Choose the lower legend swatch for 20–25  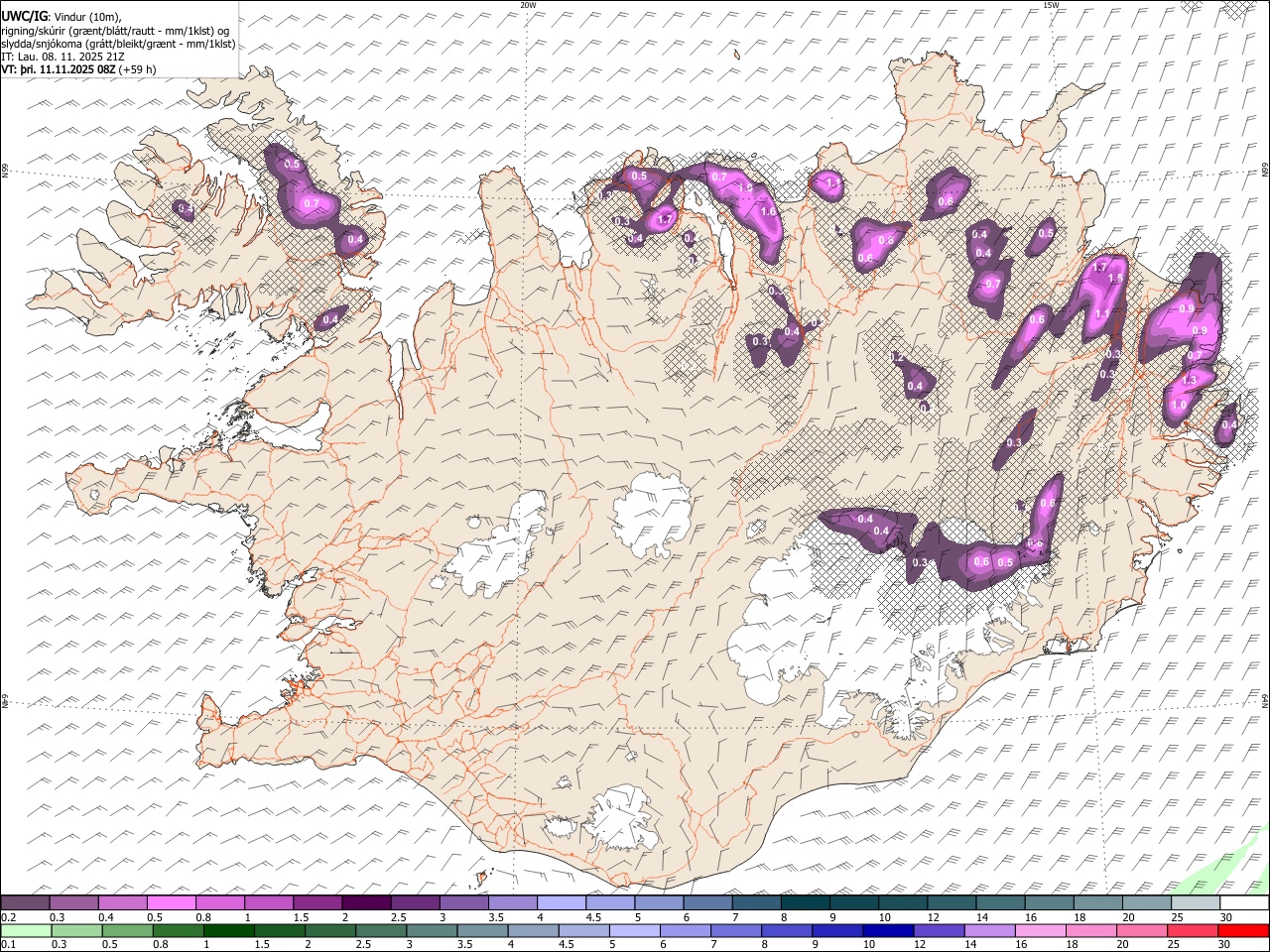tap(1141, 930)
